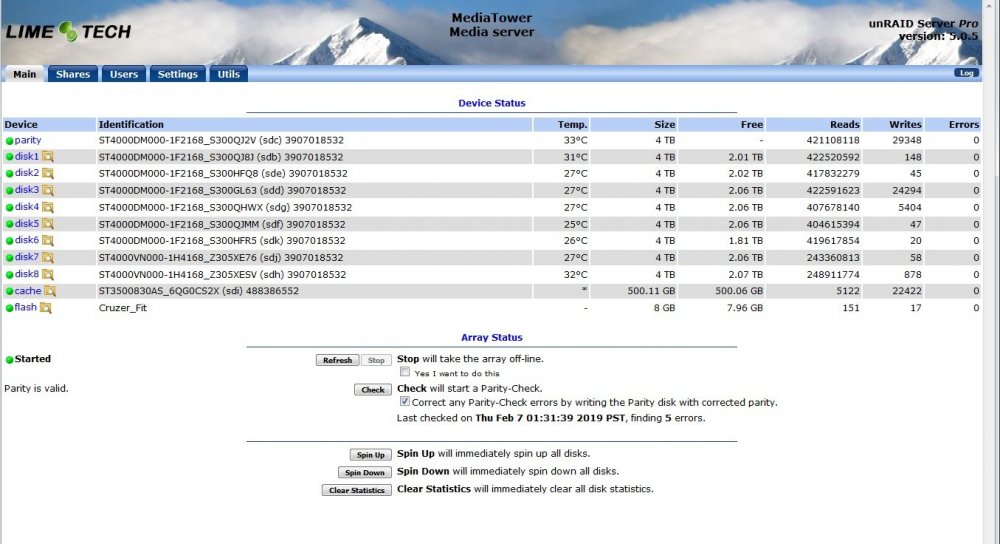This screenshot has height=544, width=1000.
Task: Start a parity Check
Action: tap(373, 390)
